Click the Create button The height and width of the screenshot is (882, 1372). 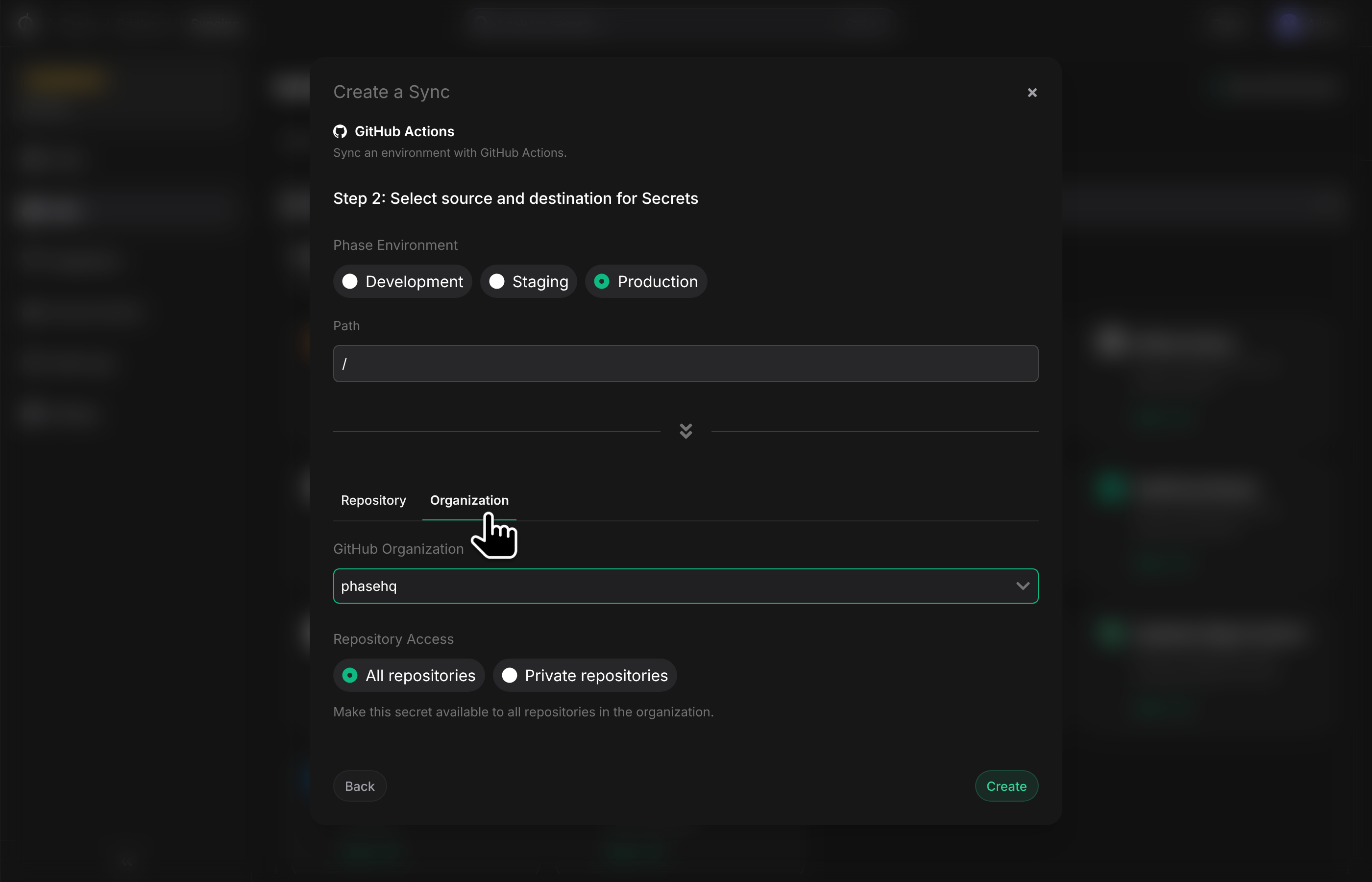(x=1006, y=786)
